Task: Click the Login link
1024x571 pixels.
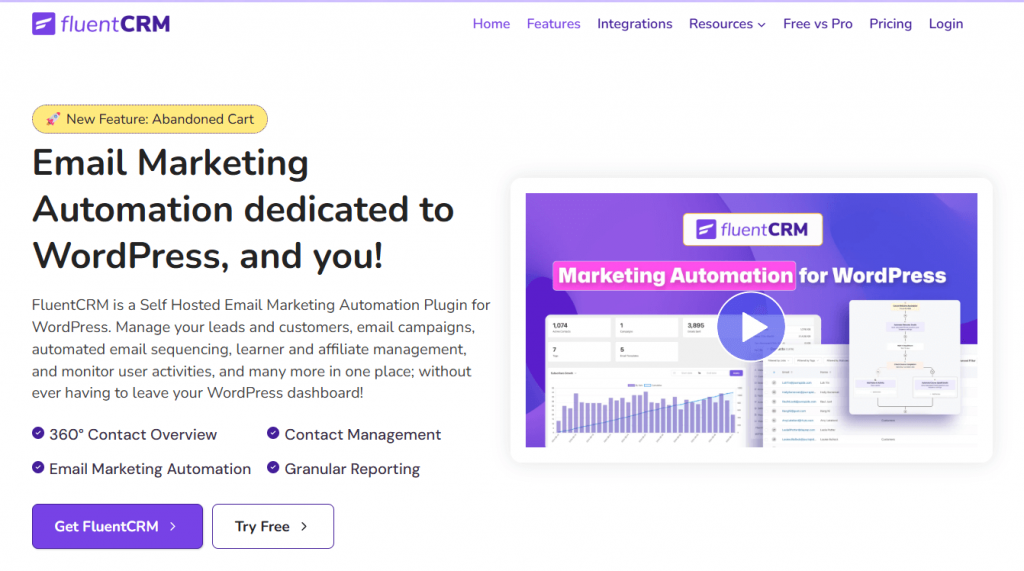Action: pos(946,24)
